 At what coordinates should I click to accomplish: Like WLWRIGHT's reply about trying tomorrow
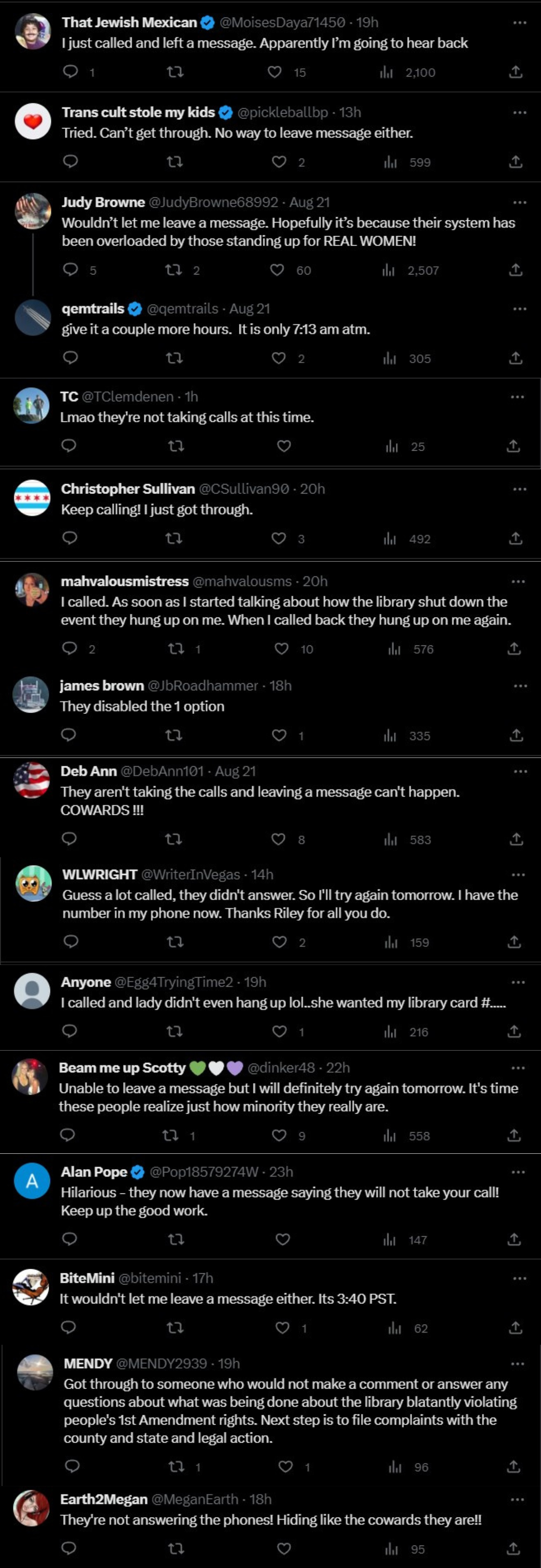pyautogui.click(x=280, y=942)
